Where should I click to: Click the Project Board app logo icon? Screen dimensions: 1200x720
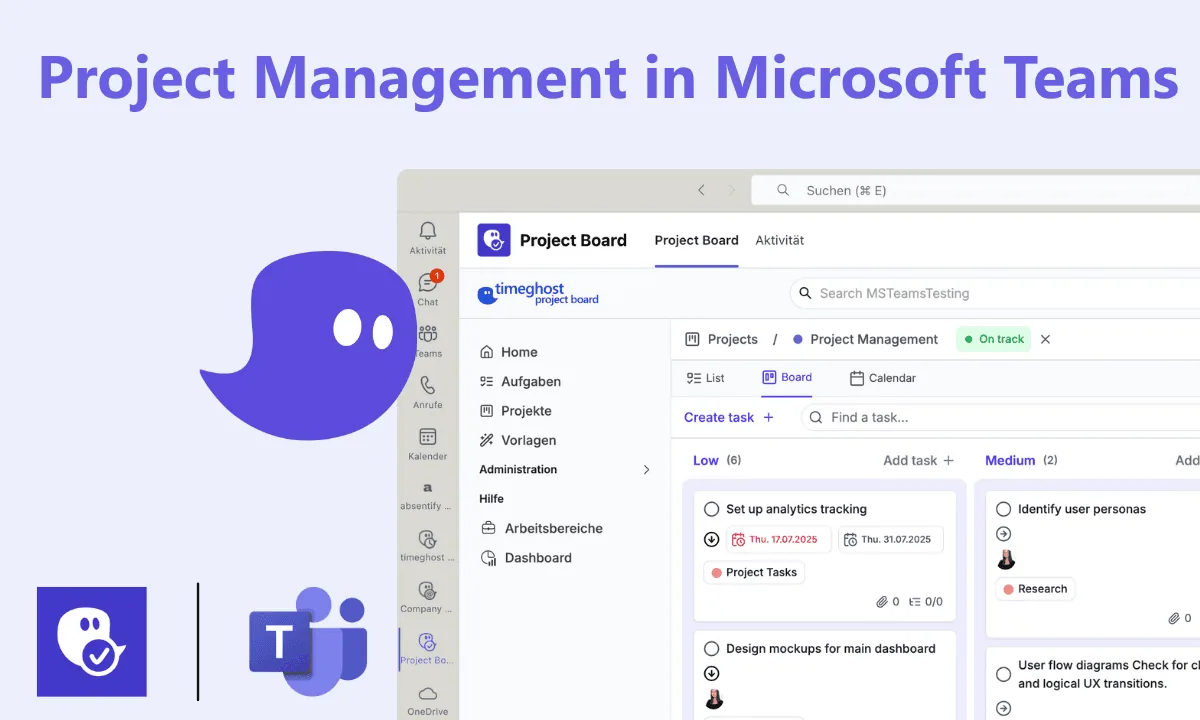tap(494, 240)
